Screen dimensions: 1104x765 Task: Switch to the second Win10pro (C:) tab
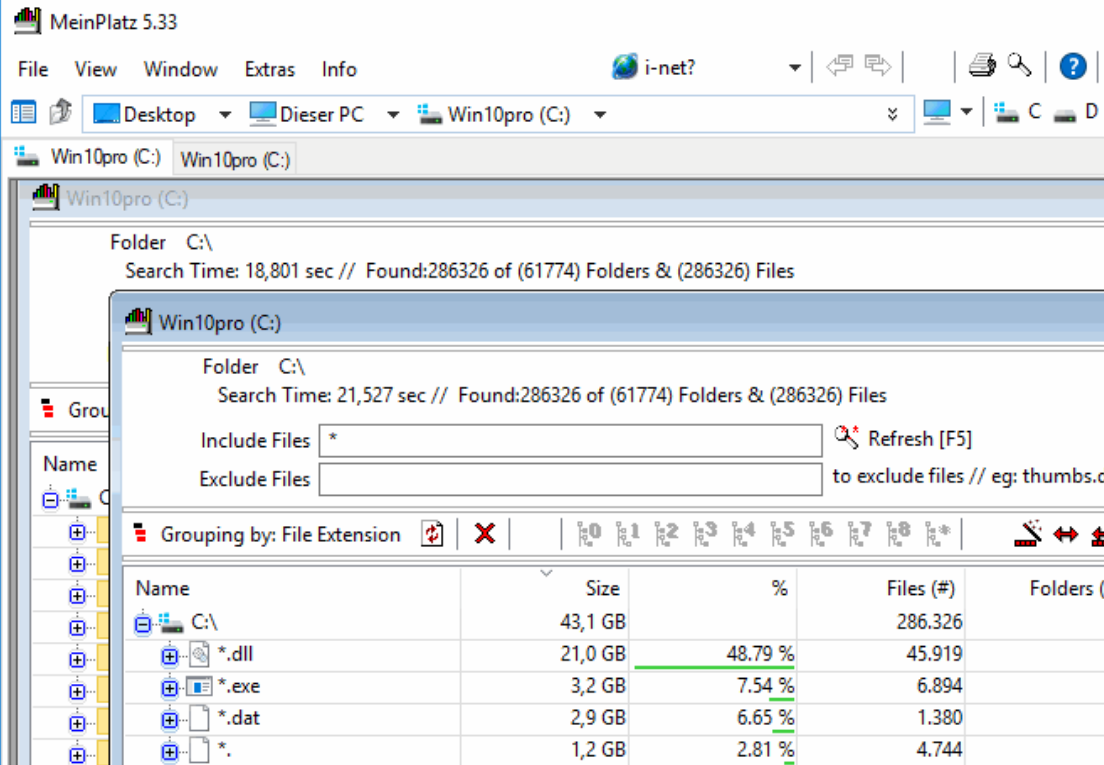[235, 159]
